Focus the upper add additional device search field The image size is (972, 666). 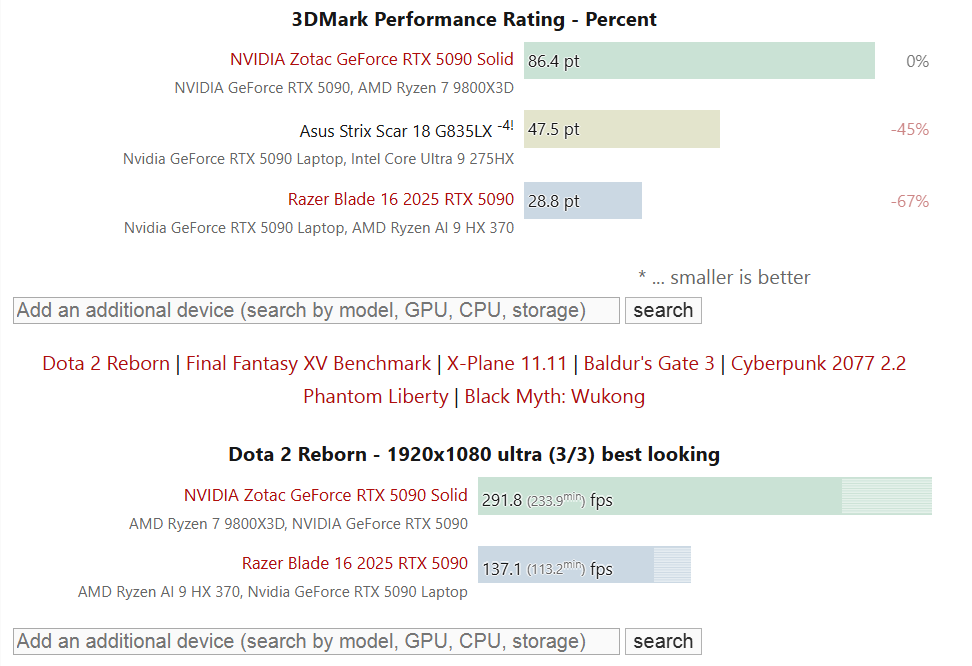coord(316,310)
